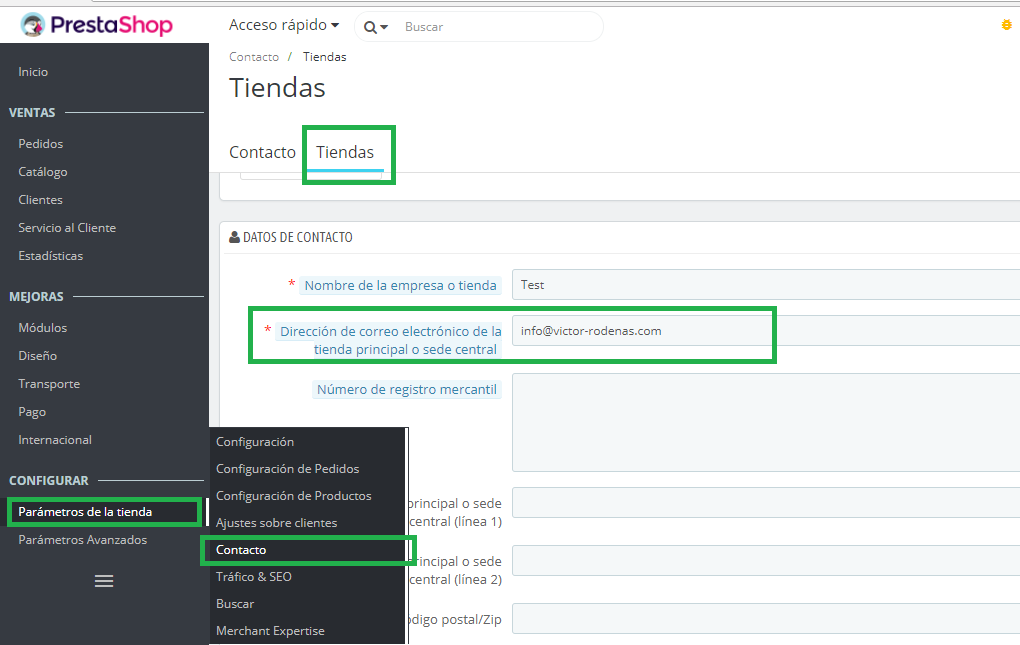The height and width of the screenshot is (645, 1020).
Task: Select the Tiendas tab
Action: [x=345, y=152]
